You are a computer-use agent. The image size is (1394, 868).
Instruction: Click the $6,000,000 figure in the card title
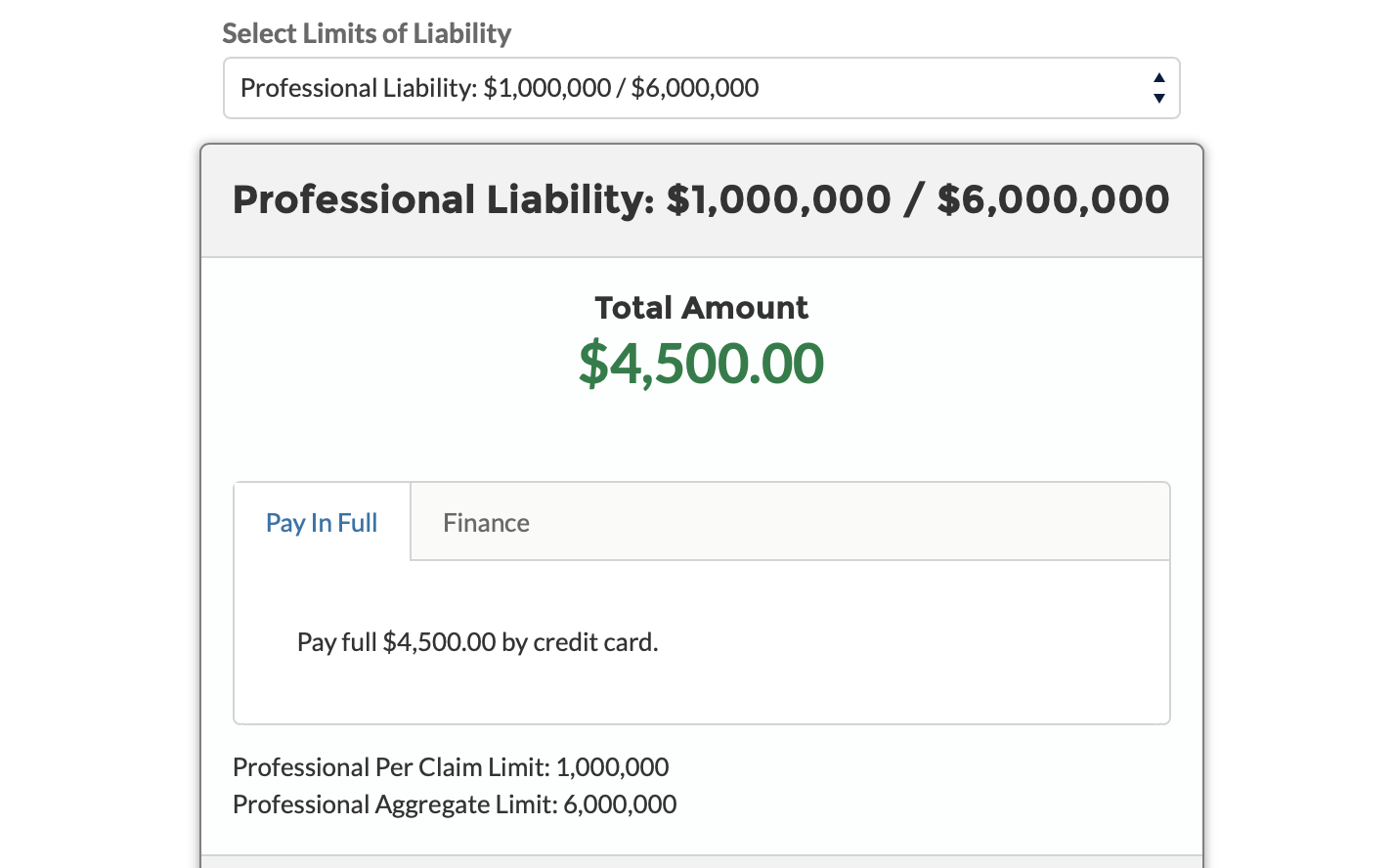(1053, 199)
